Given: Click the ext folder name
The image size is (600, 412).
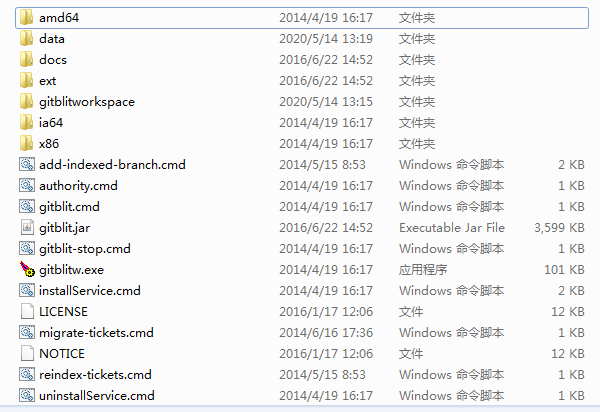Looking at the screenshot, I should (47, 81).
